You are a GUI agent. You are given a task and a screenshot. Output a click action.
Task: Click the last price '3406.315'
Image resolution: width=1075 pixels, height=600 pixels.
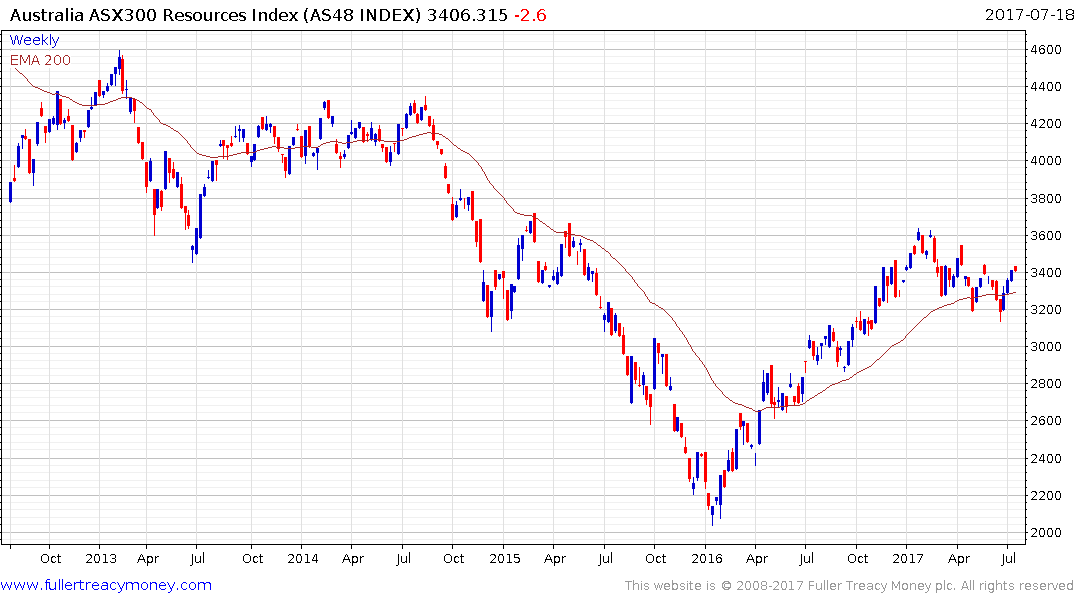pyautogui.click(x=467, y=14)
